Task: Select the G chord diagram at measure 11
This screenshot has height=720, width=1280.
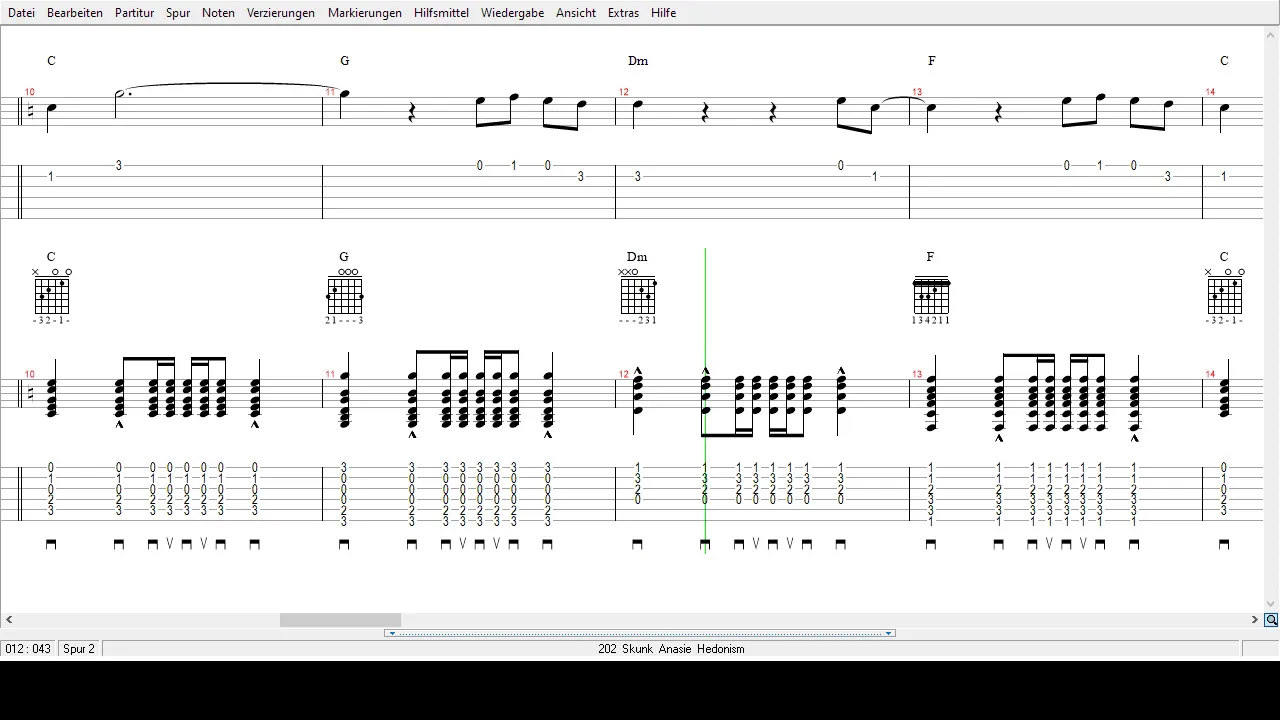Action: tap(344, 297)
